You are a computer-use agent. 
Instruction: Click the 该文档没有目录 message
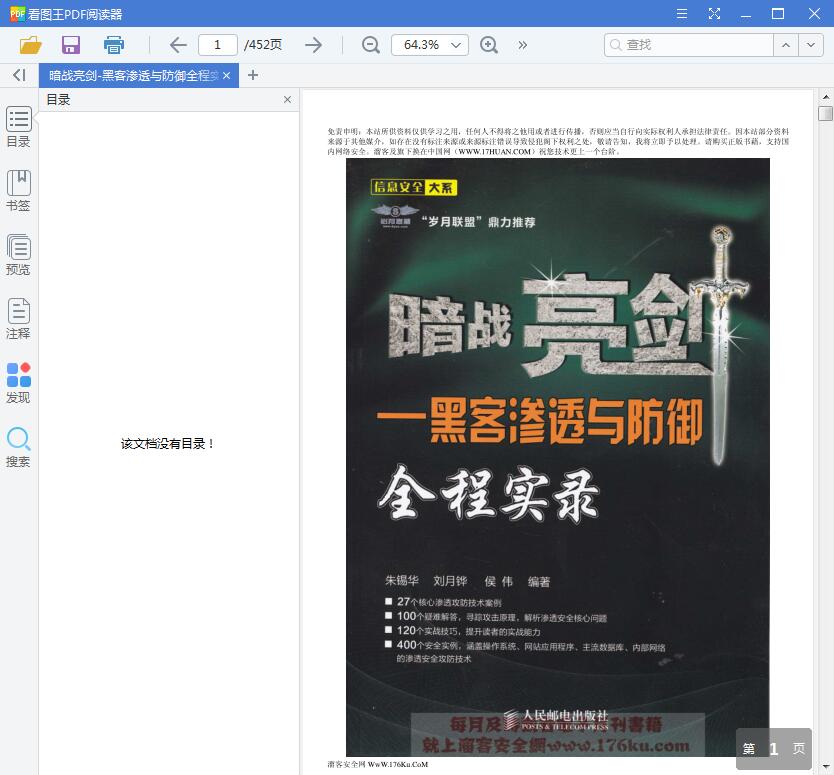tap(168, 444)
